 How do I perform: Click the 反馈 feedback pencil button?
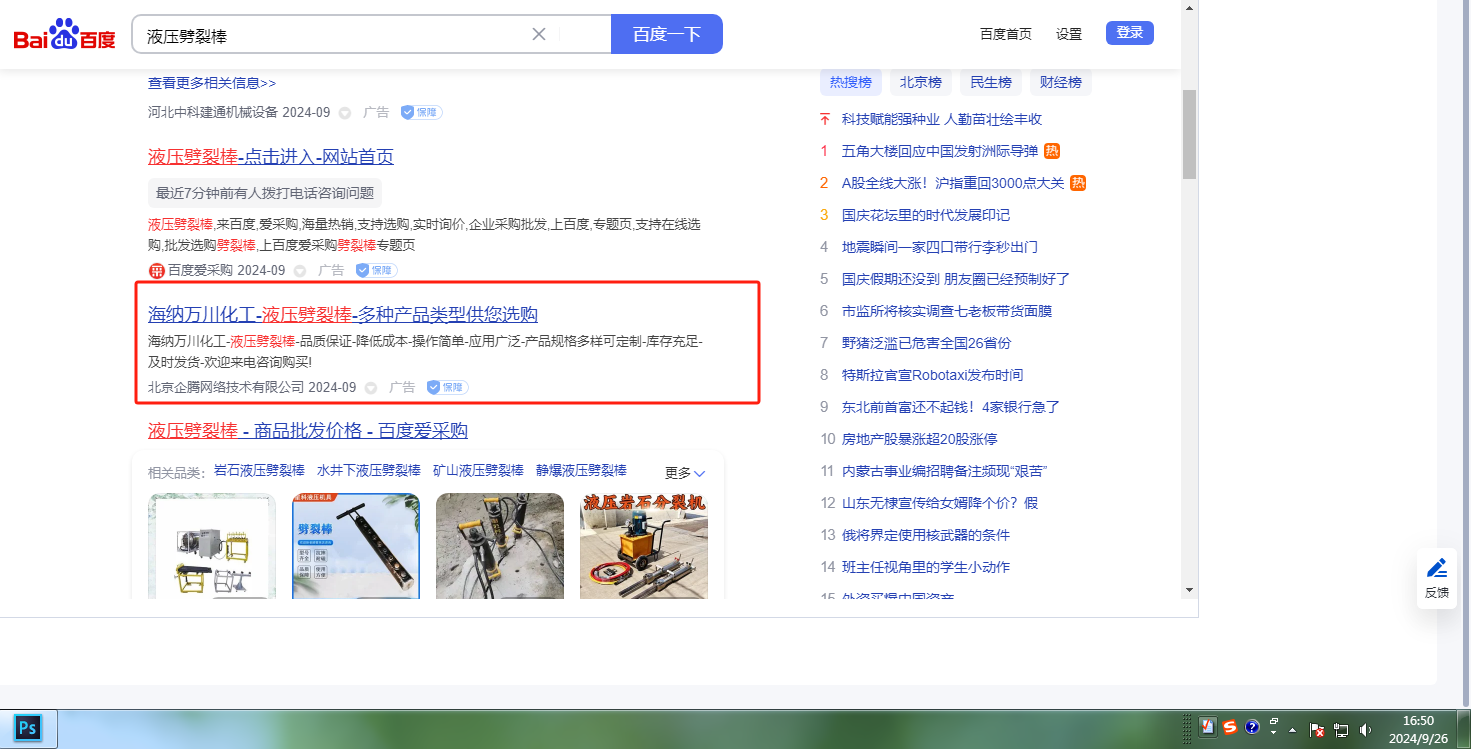click(x=1437, y=578)
